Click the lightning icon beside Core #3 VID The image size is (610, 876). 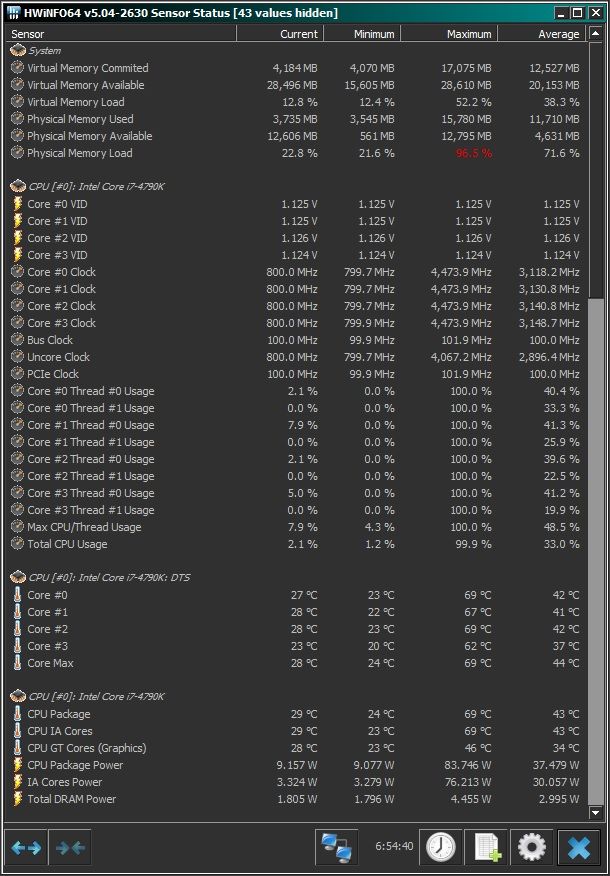coord(18,255)
